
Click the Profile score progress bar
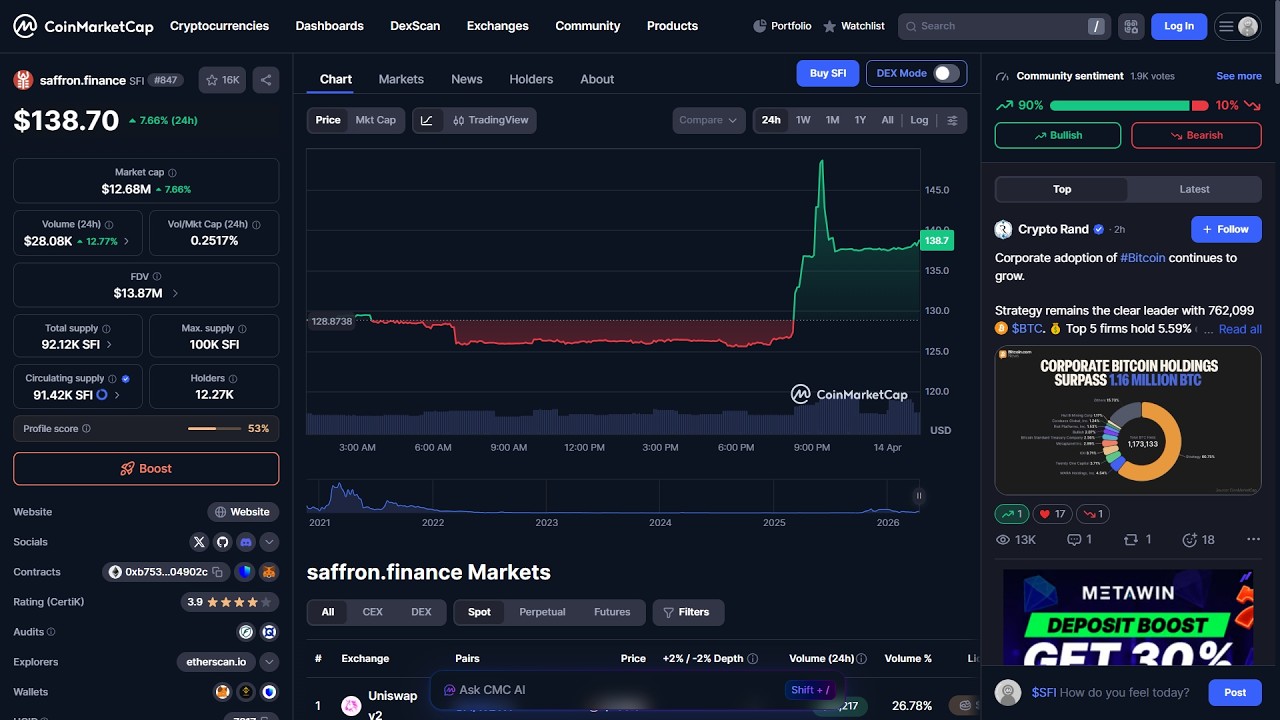click(x=215, y=429)
